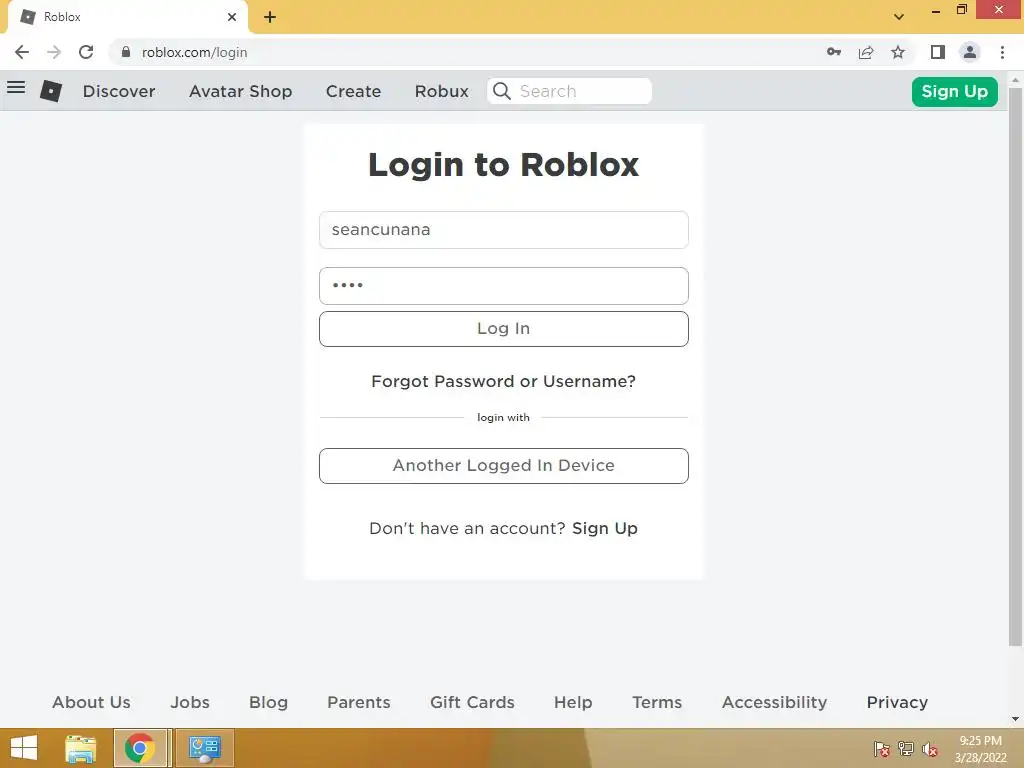This screenshot has height=768, width=1024.
Task: Bookmark this page with star icon
Action: pos(898,52)
